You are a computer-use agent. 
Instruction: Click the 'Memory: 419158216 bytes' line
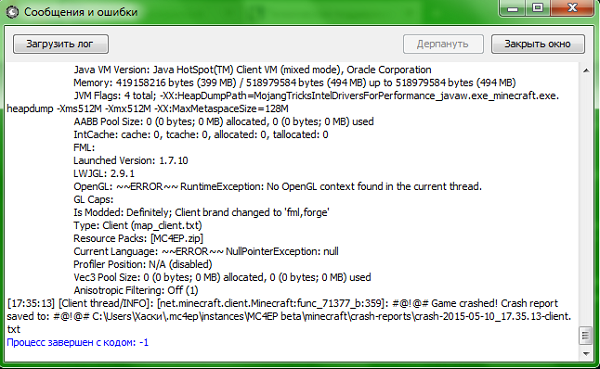295,83
